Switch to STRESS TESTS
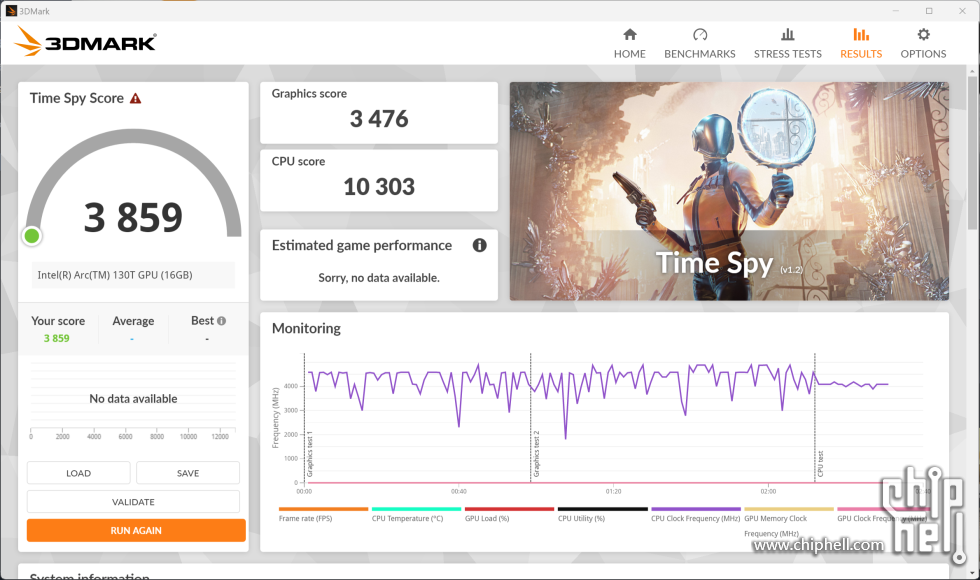The height and width of the screenshot is (580, 980). click(788, 44)
